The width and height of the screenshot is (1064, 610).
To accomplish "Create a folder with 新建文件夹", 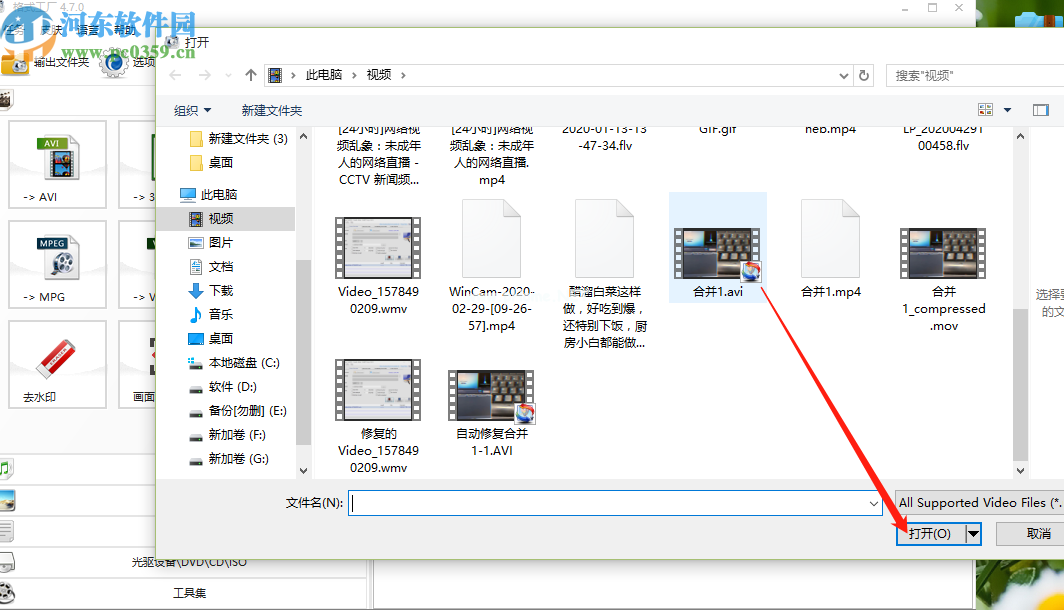I will point(271,110).
